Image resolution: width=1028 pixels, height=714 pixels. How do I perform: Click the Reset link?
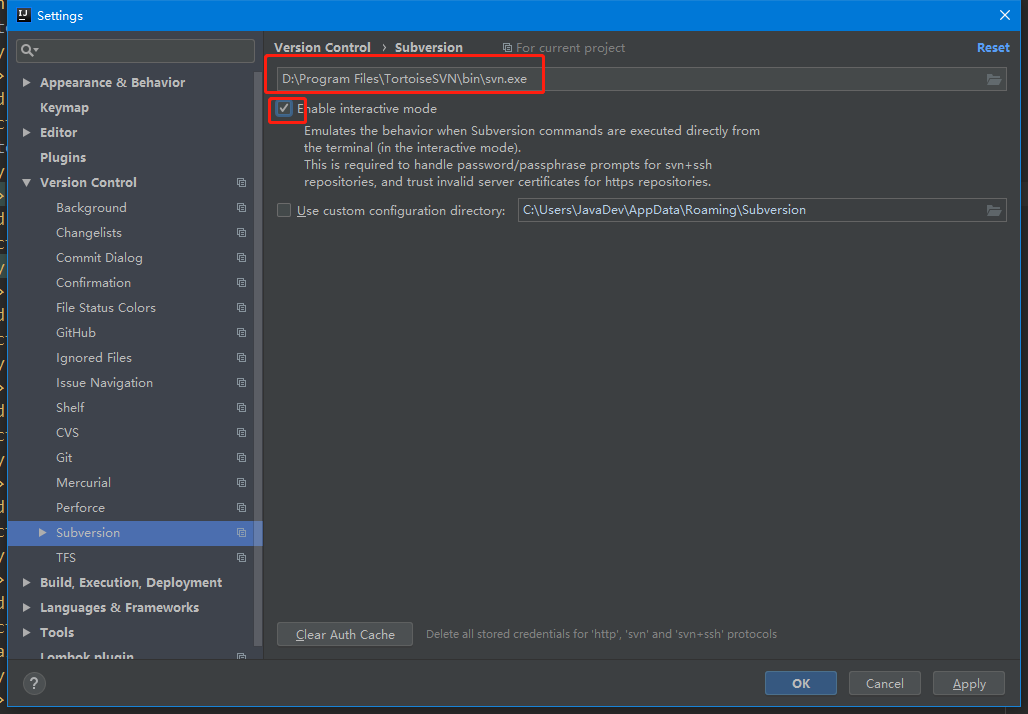[993, 47]
